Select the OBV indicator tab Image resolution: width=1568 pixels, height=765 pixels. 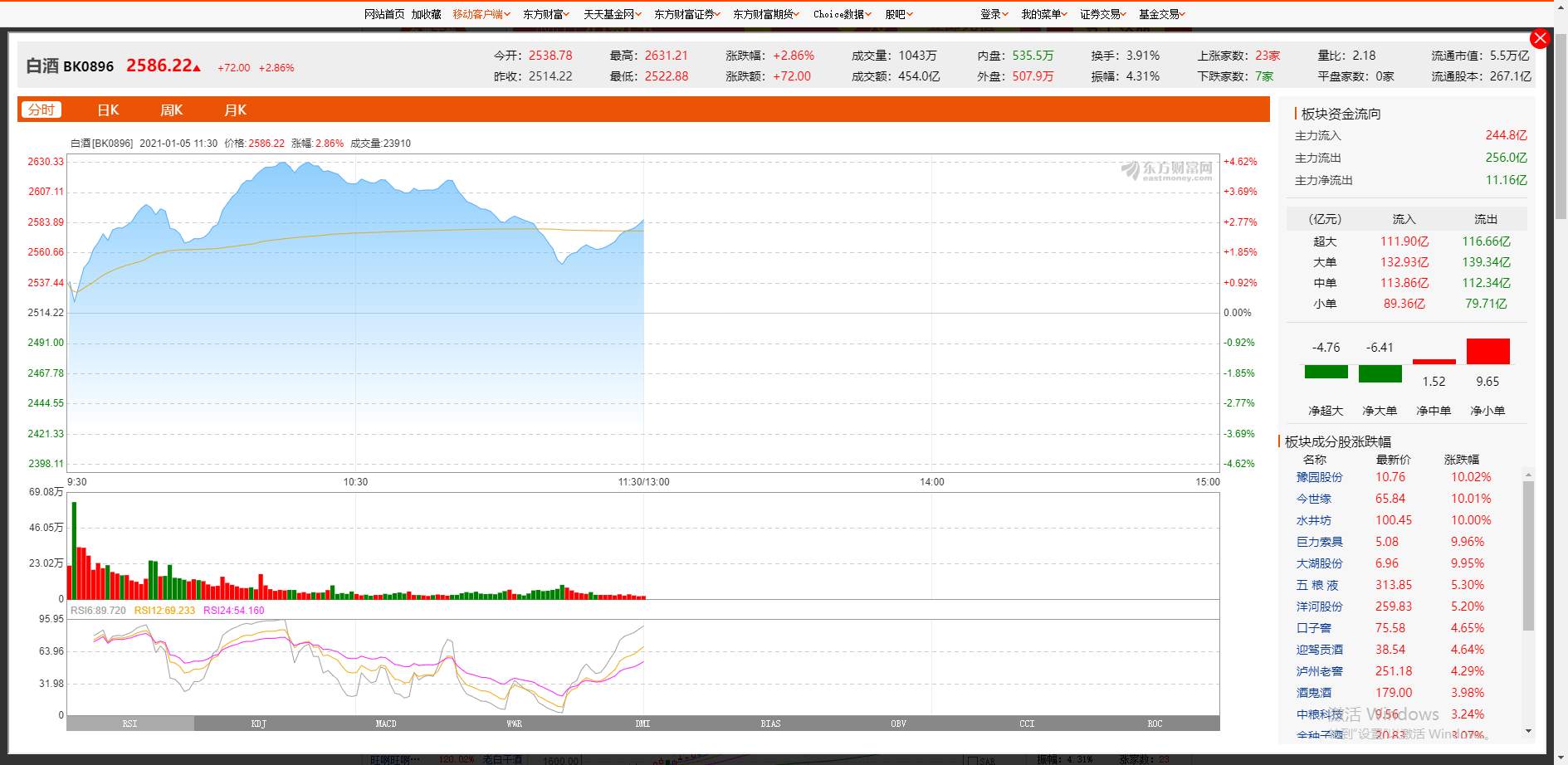click(x=899, y=724)
